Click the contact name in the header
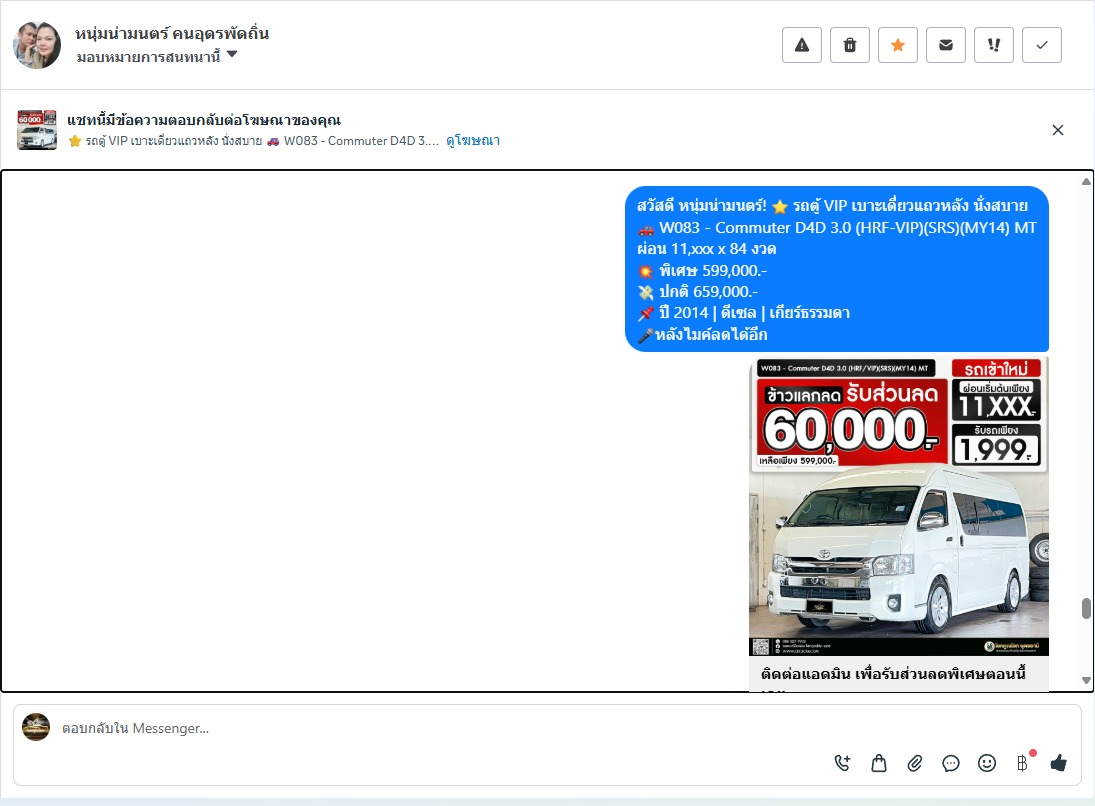1095x806 pixels. 172,33
